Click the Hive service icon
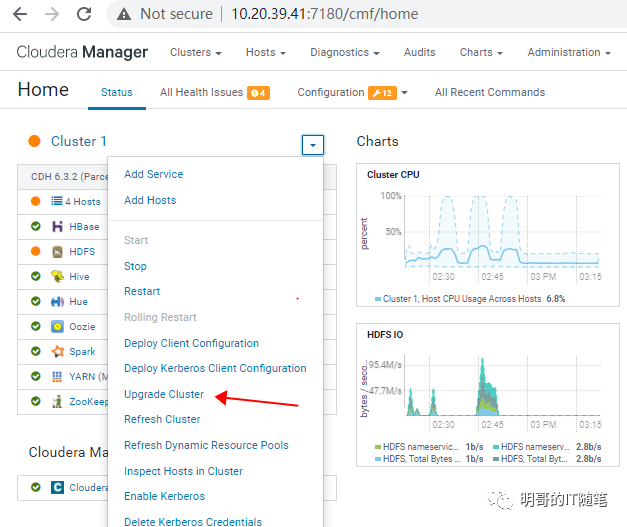The image size is (627, 527). point(58,277)
